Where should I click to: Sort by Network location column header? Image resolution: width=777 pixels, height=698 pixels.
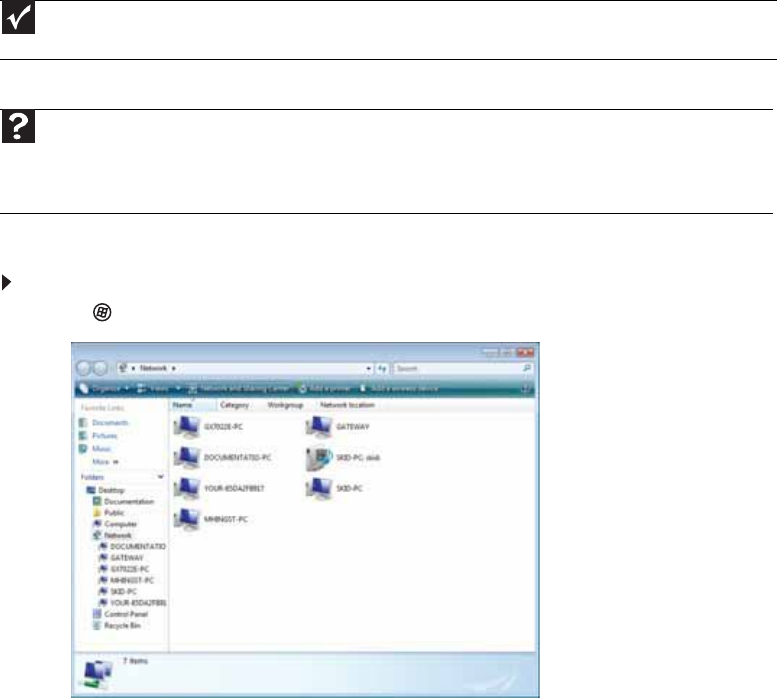click(x=347, y=405)
